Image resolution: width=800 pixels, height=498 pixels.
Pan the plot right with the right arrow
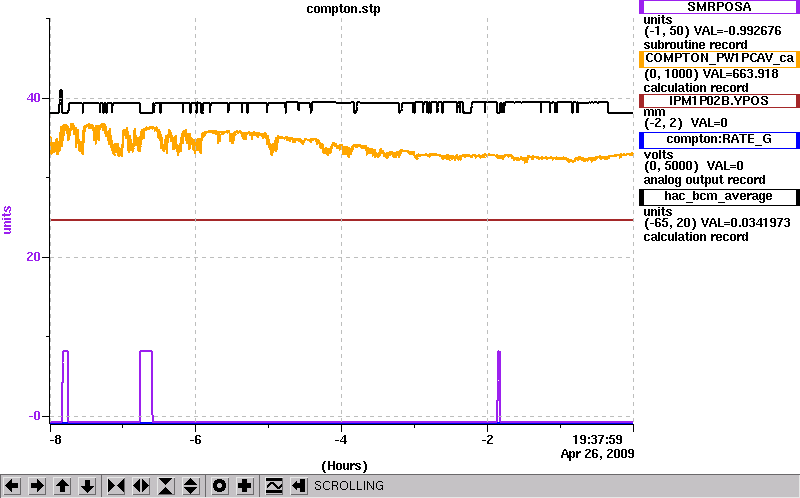(37, 486)
